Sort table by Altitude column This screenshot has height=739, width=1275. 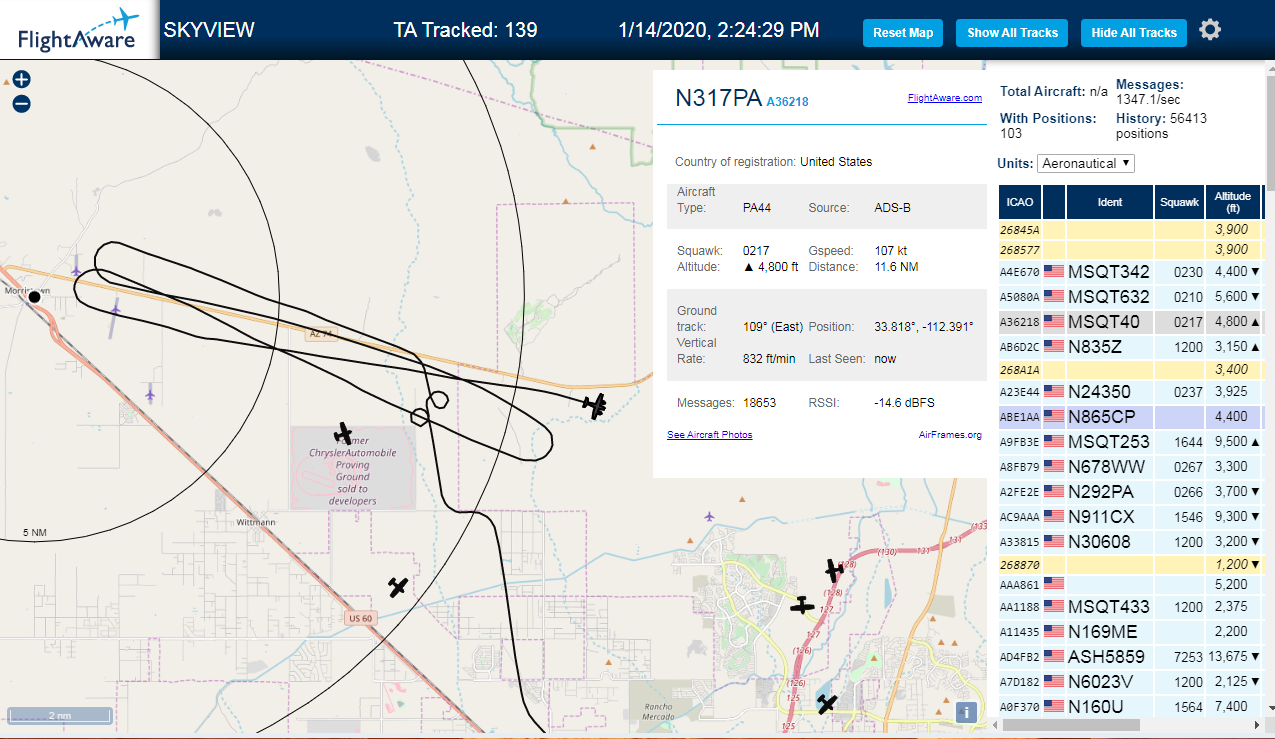[1233, 202]
